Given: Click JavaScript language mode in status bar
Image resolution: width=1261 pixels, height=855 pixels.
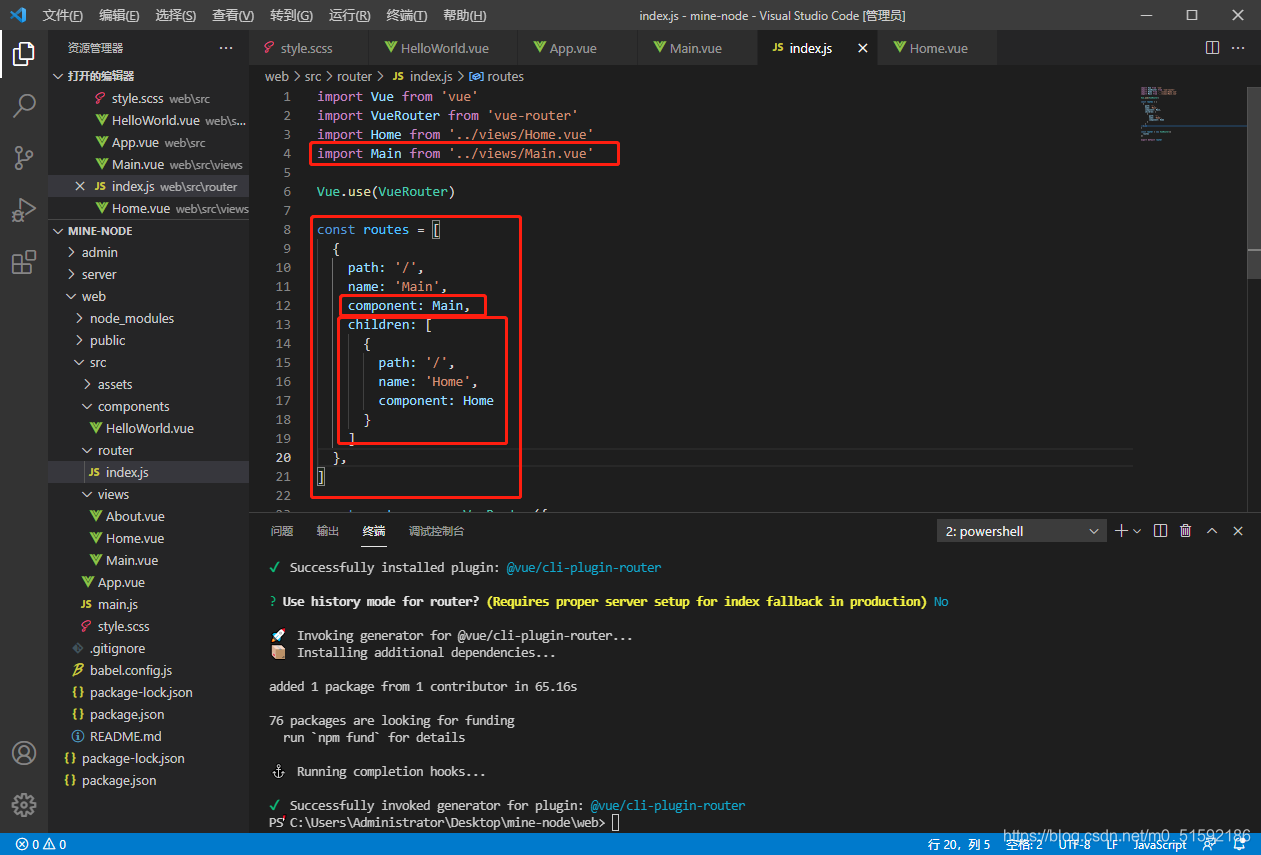Looking at the screenshot, I should pyautogui.click(x=1159, y=844).
